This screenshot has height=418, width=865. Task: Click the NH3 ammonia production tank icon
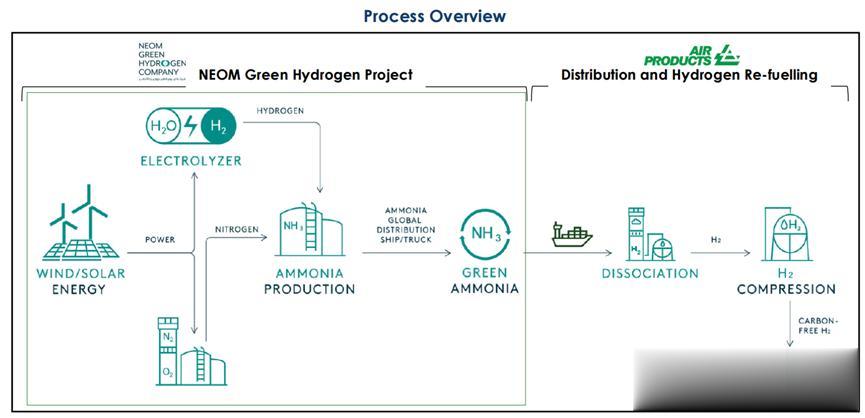tap(311, 229)
